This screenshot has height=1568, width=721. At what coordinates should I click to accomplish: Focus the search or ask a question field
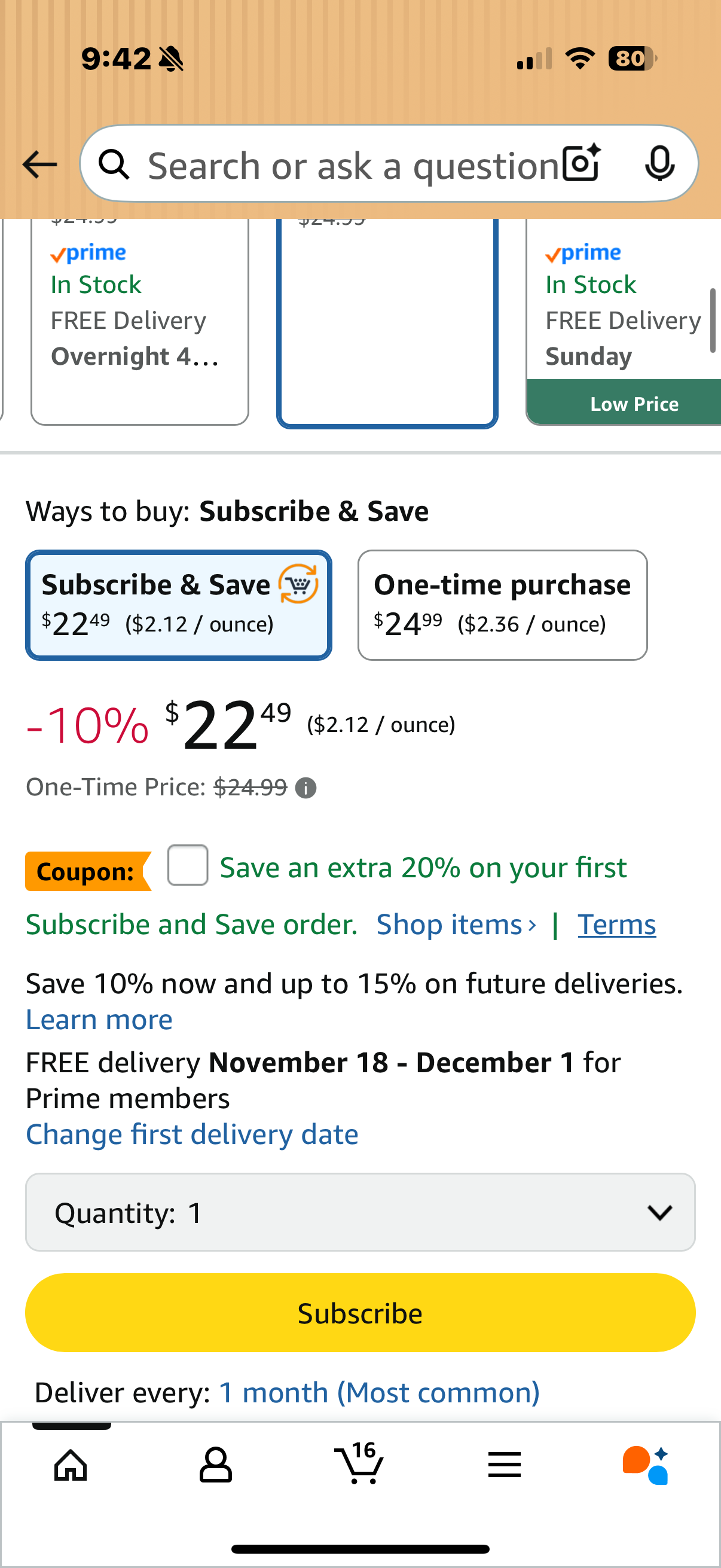(353, 166)
